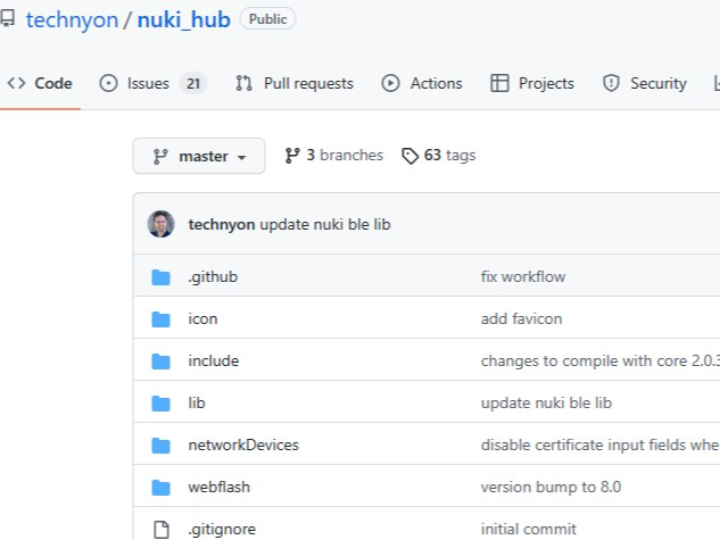Image resolution: width=720 pixels, height=540 pixels.
Task: Click the lib folder icon
Action: (x=161, y=403)
